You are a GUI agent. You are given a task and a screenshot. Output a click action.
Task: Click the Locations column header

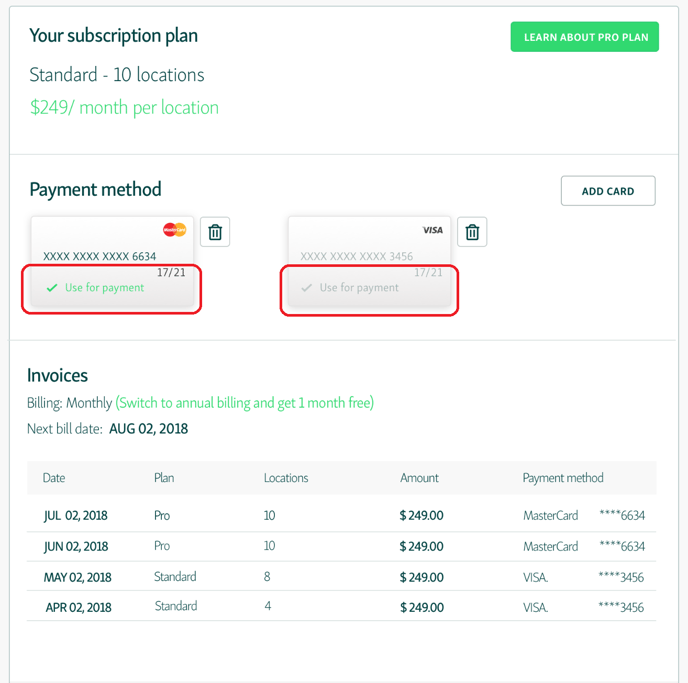[x=286, y=478]
